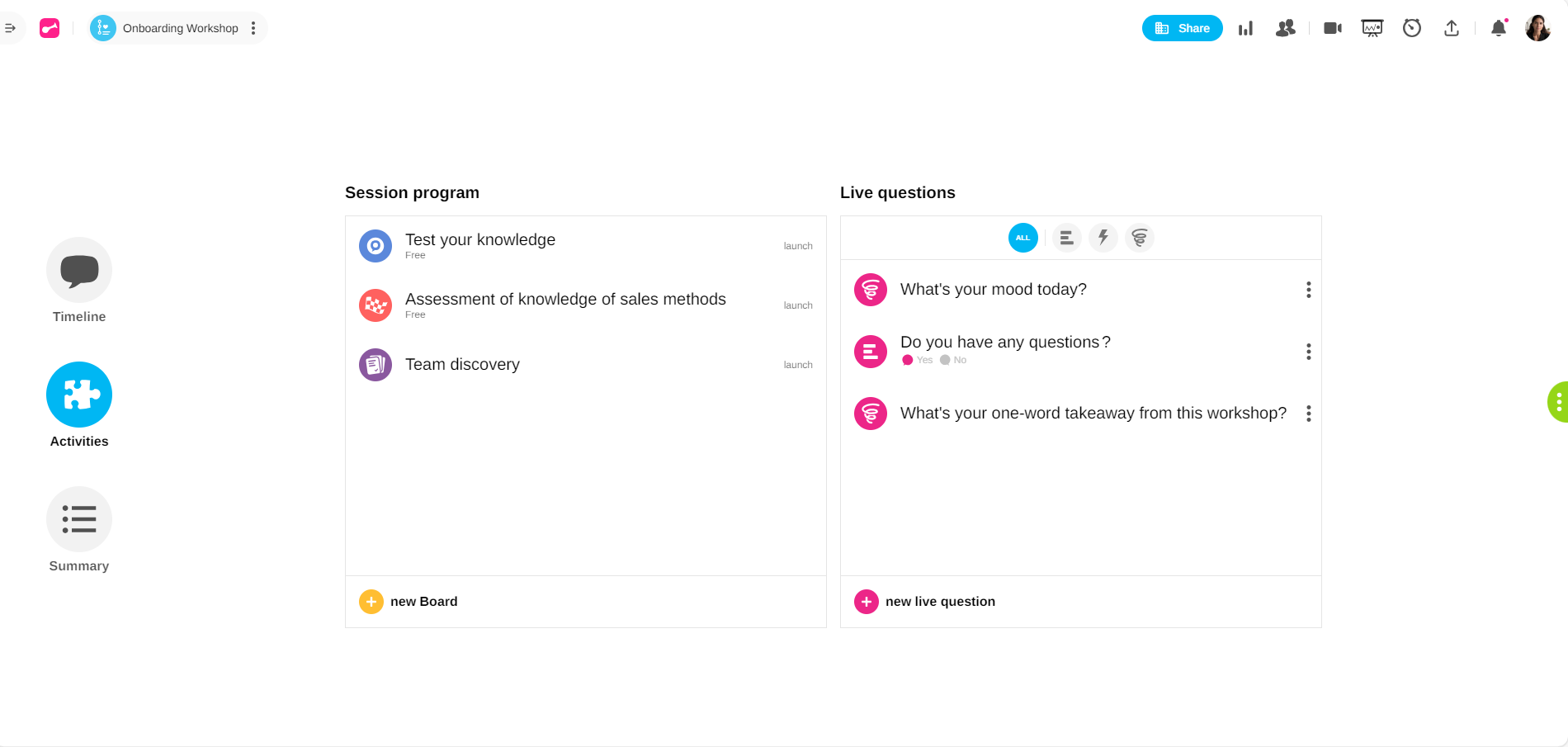Screen dimensions: 1568x747
Task: Switch to the Summary view
Action: (79, 519)
